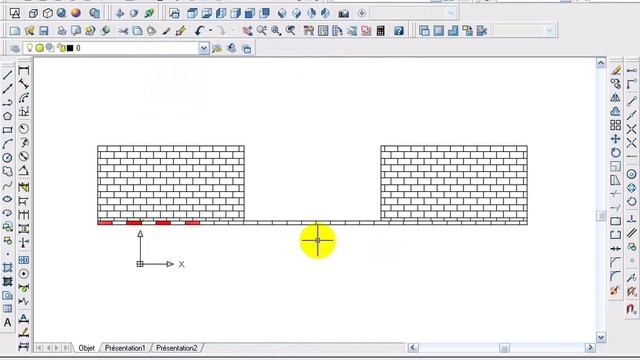This screenshot has height=360, width=640.
Task: Restore the previous layer
Action: point(232,49)
